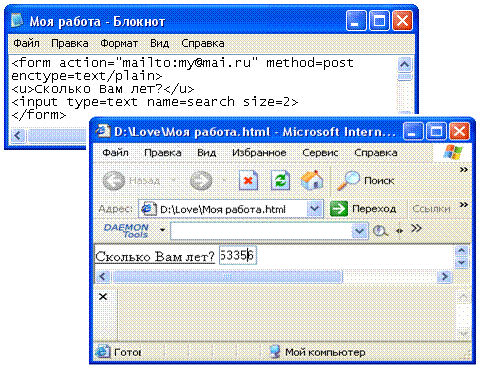Open Справка menu in Internet Explorer
This screenshot has width=480, height=368.
[x=376, y=153]
